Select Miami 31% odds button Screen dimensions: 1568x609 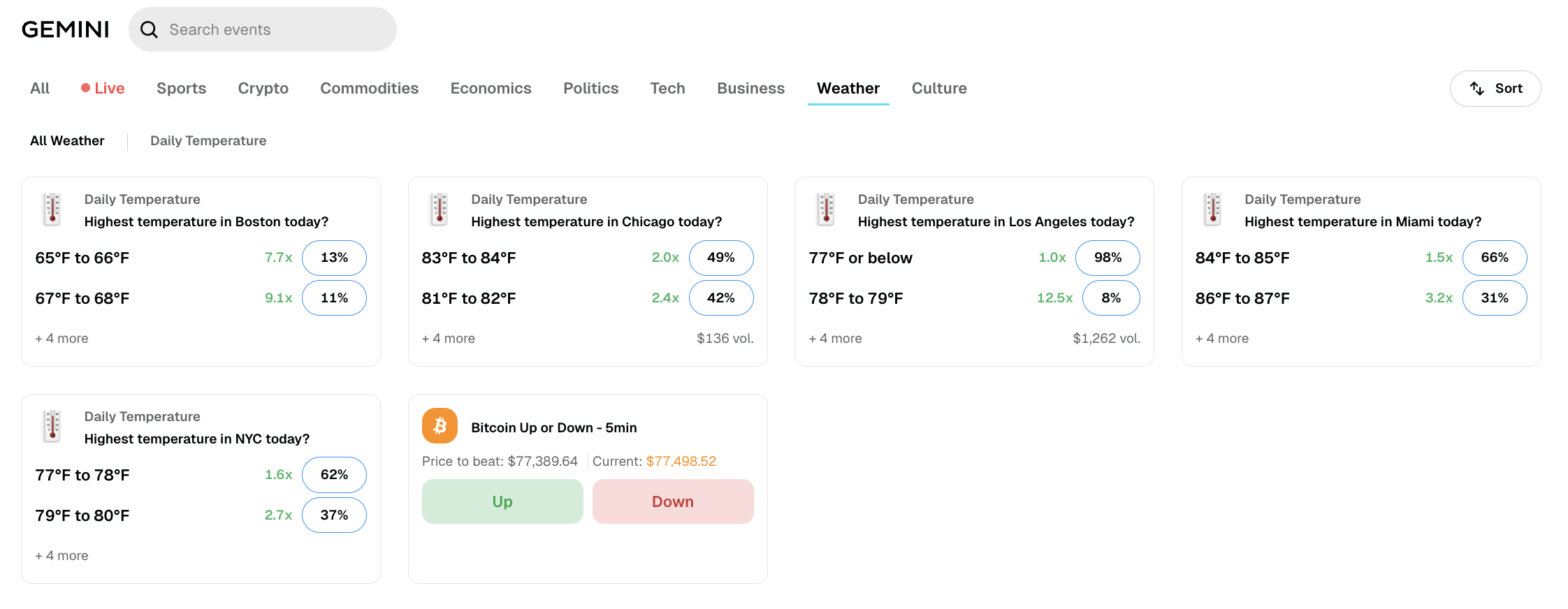pos(1495,298)
